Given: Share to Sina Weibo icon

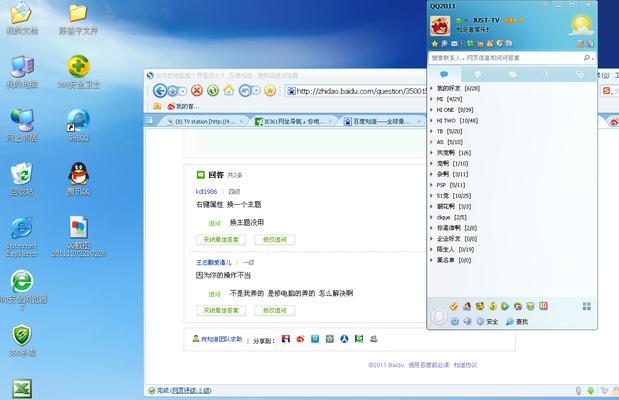Looking at the screenshot, I should point(300,339).
